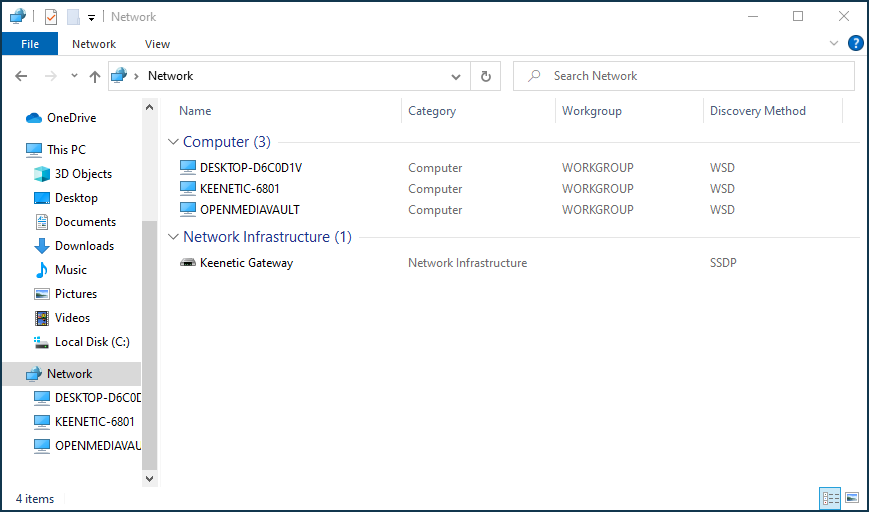Open the File menu tab

(x=30, y=44)
